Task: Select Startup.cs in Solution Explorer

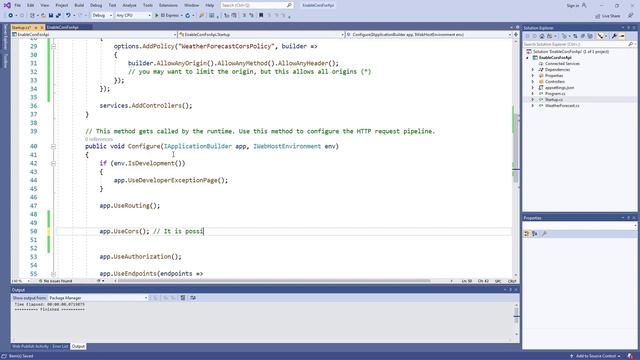Action: [x=554, y=100]
